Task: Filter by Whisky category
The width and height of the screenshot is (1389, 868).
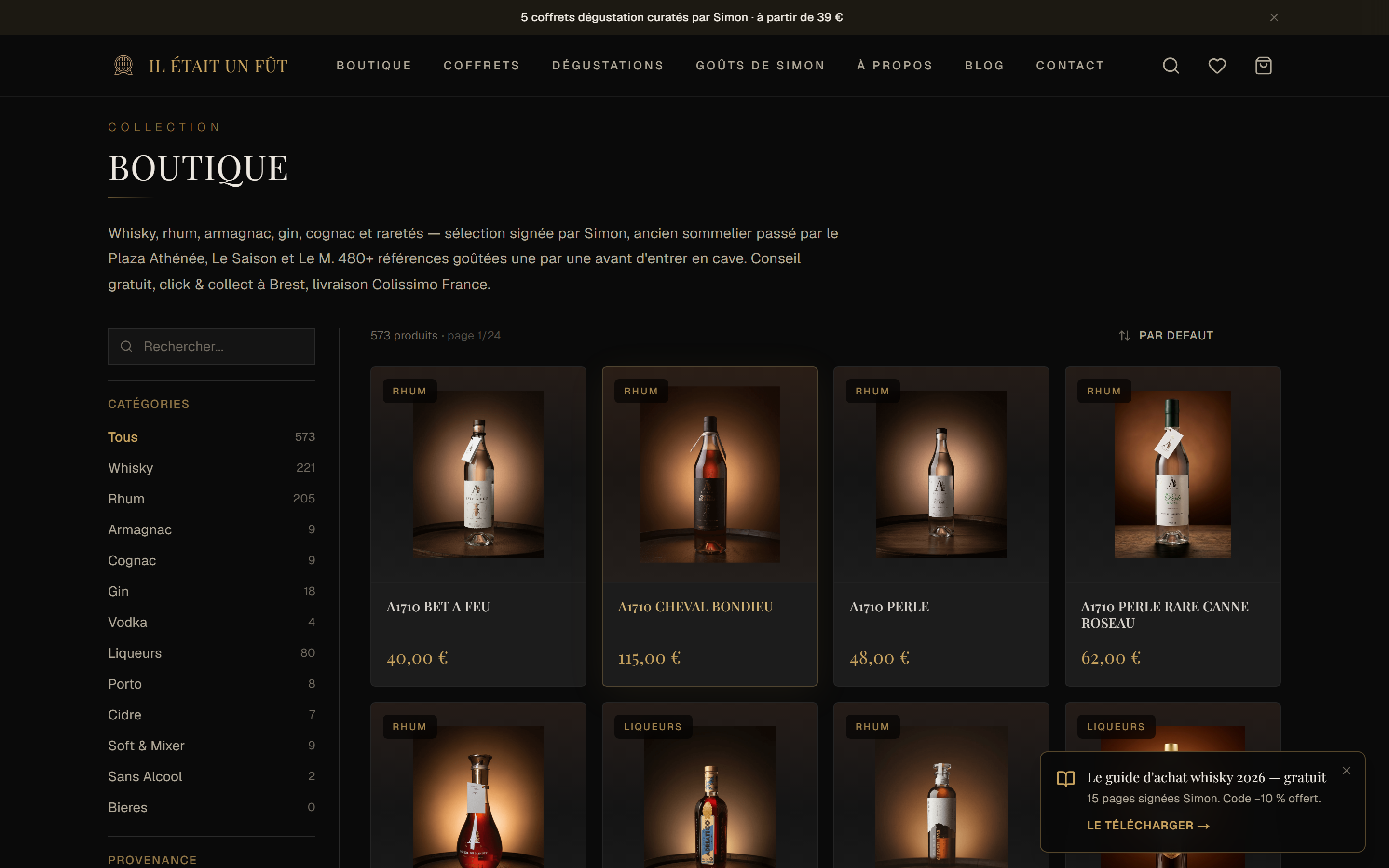Action: [211, 468]
